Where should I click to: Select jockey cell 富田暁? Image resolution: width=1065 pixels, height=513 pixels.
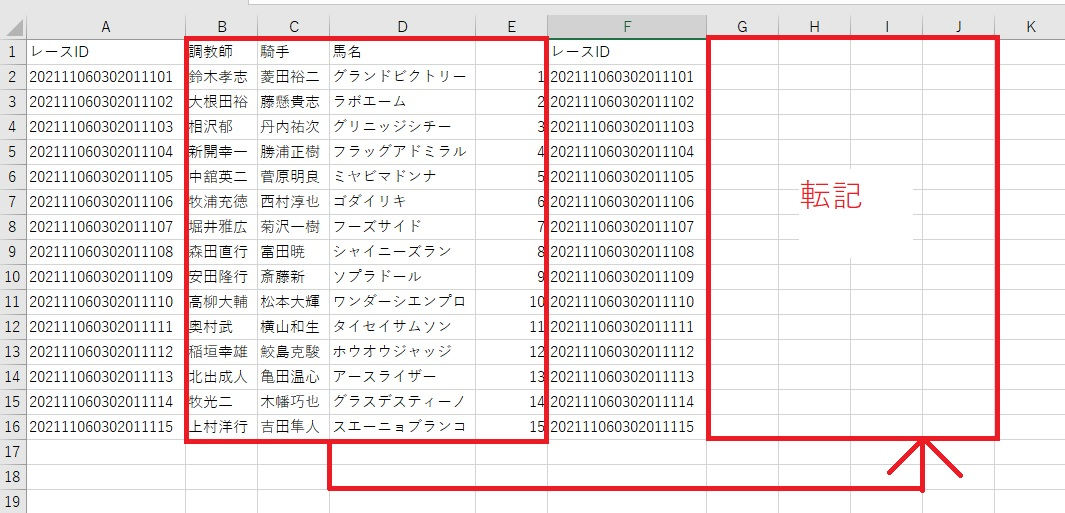point(293,251)
